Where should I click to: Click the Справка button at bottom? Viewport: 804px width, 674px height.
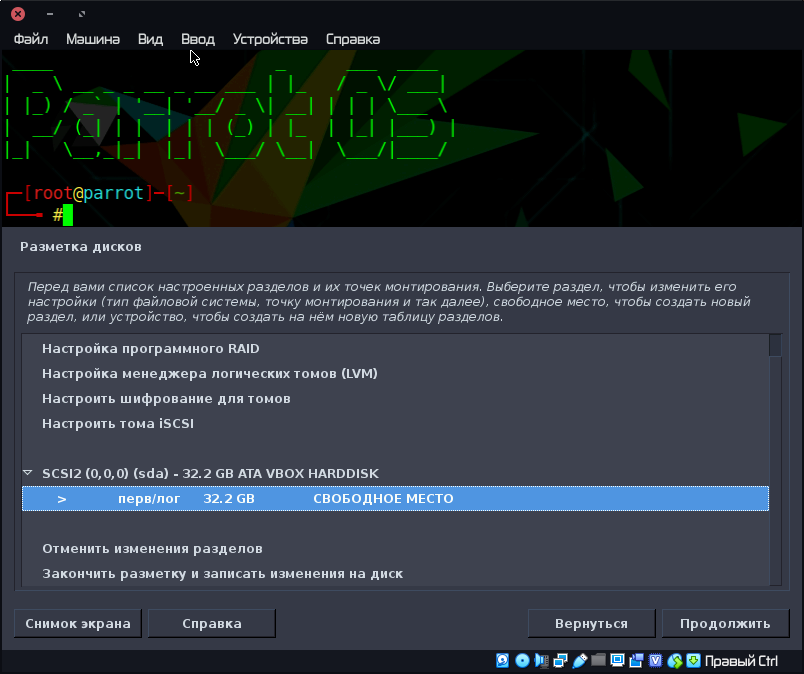click(212, 623)
